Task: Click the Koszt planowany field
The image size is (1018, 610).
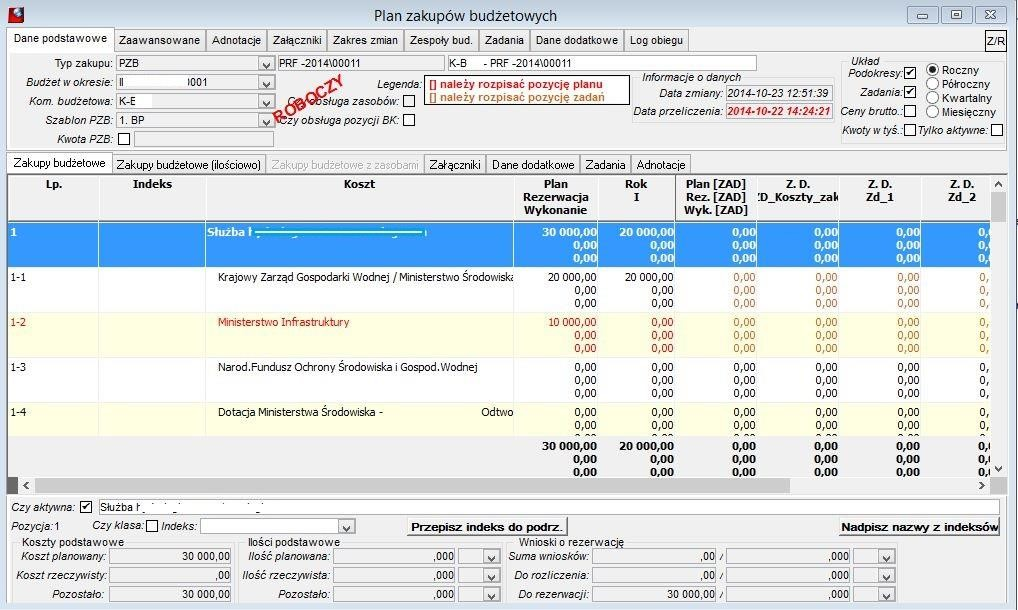Action: click(171, 556)
